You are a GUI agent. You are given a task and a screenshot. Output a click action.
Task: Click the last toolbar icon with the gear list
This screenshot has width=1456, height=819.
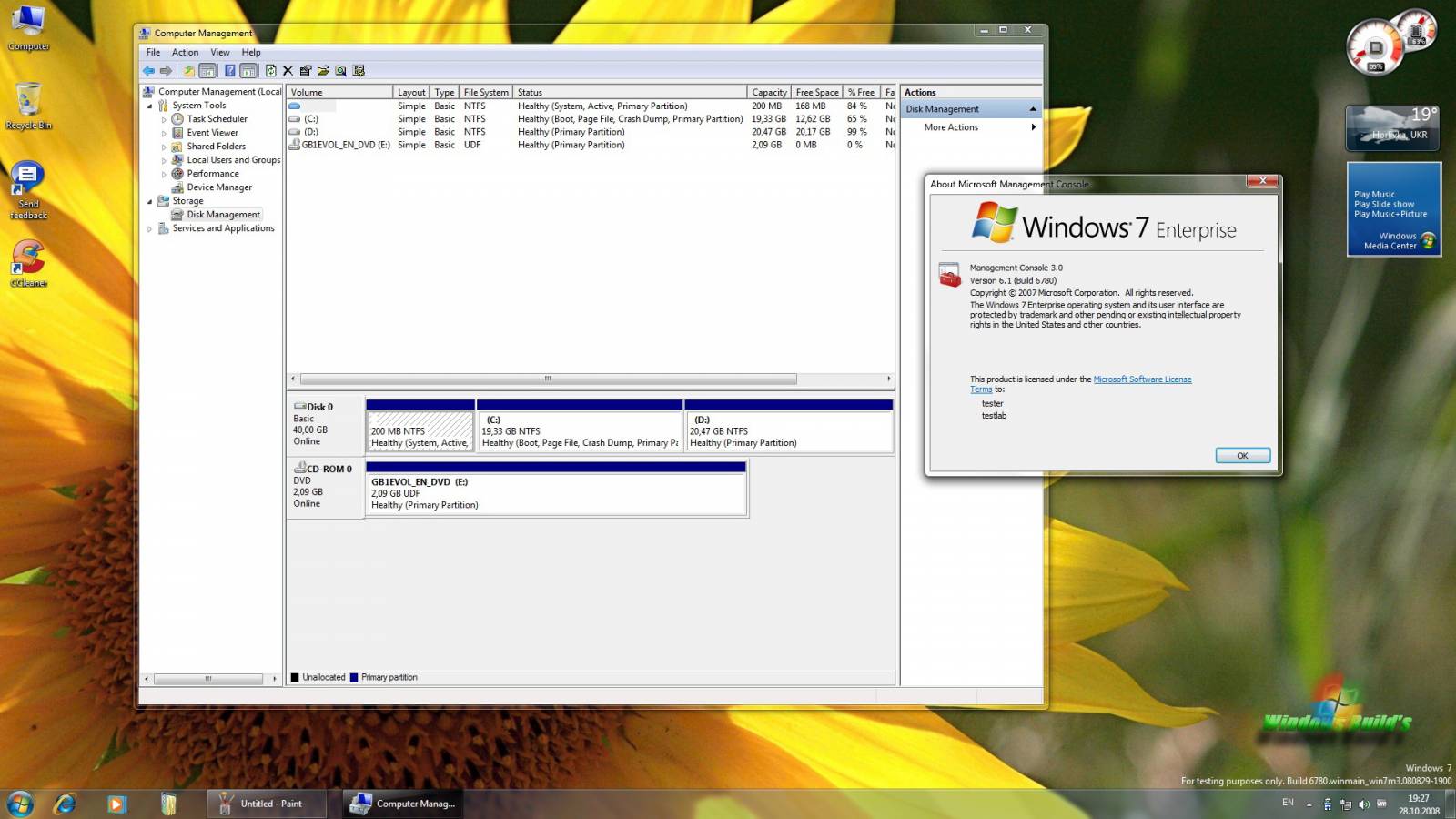pos(359,71)
